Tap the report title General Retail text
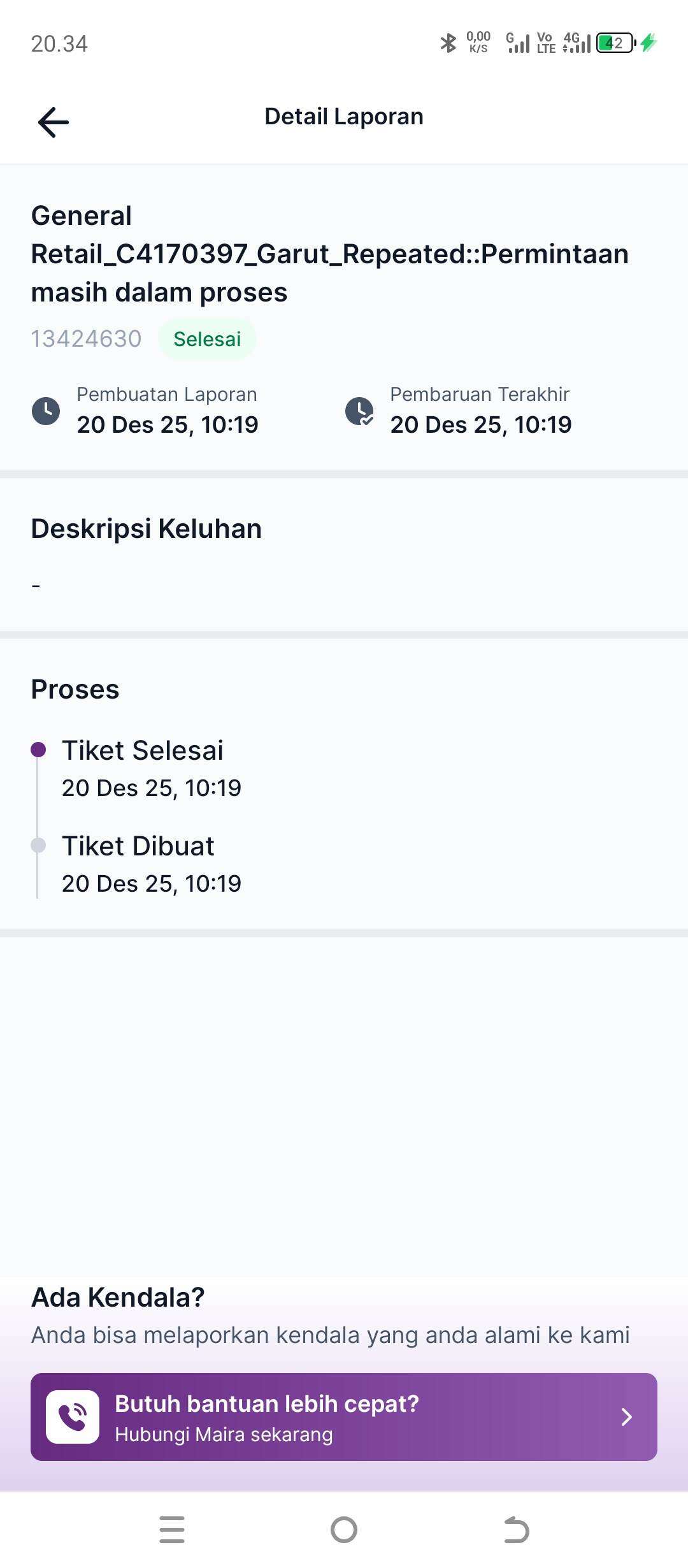The image size is (688, 1568). click(329, 254)
